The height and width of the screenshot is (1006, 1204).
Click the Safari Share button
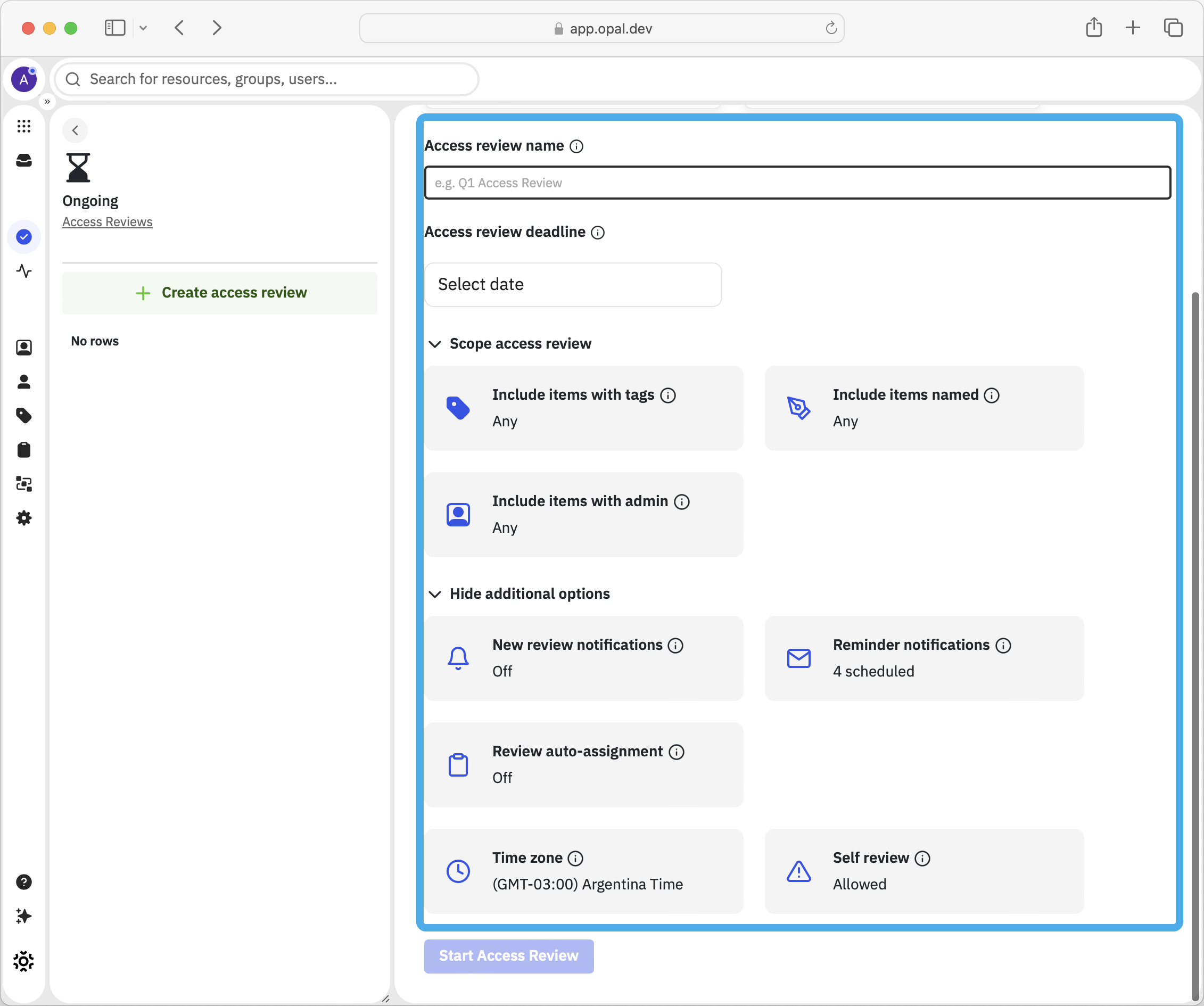pos(1094,27)
